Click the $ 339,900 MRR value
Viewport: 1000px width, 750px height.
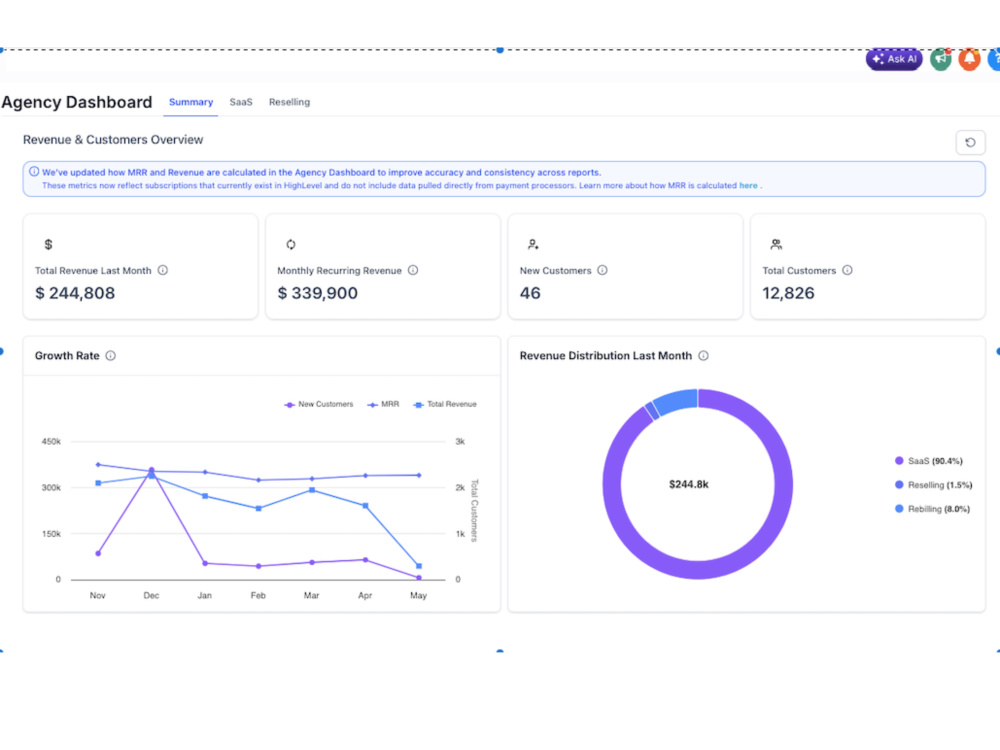point(318,293)
